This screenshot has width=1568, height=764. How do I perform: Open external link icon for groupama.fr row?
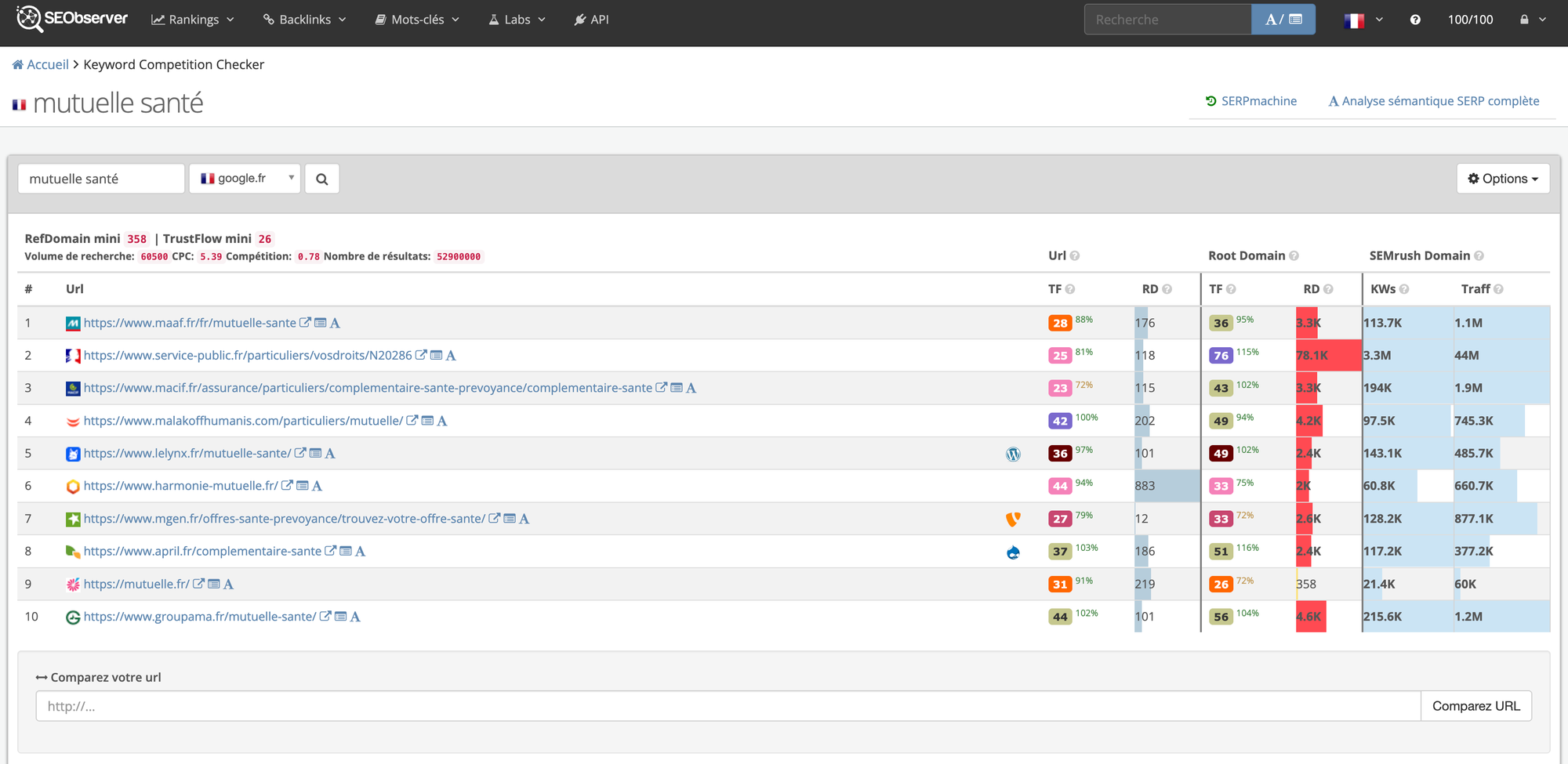coord(325,617)
